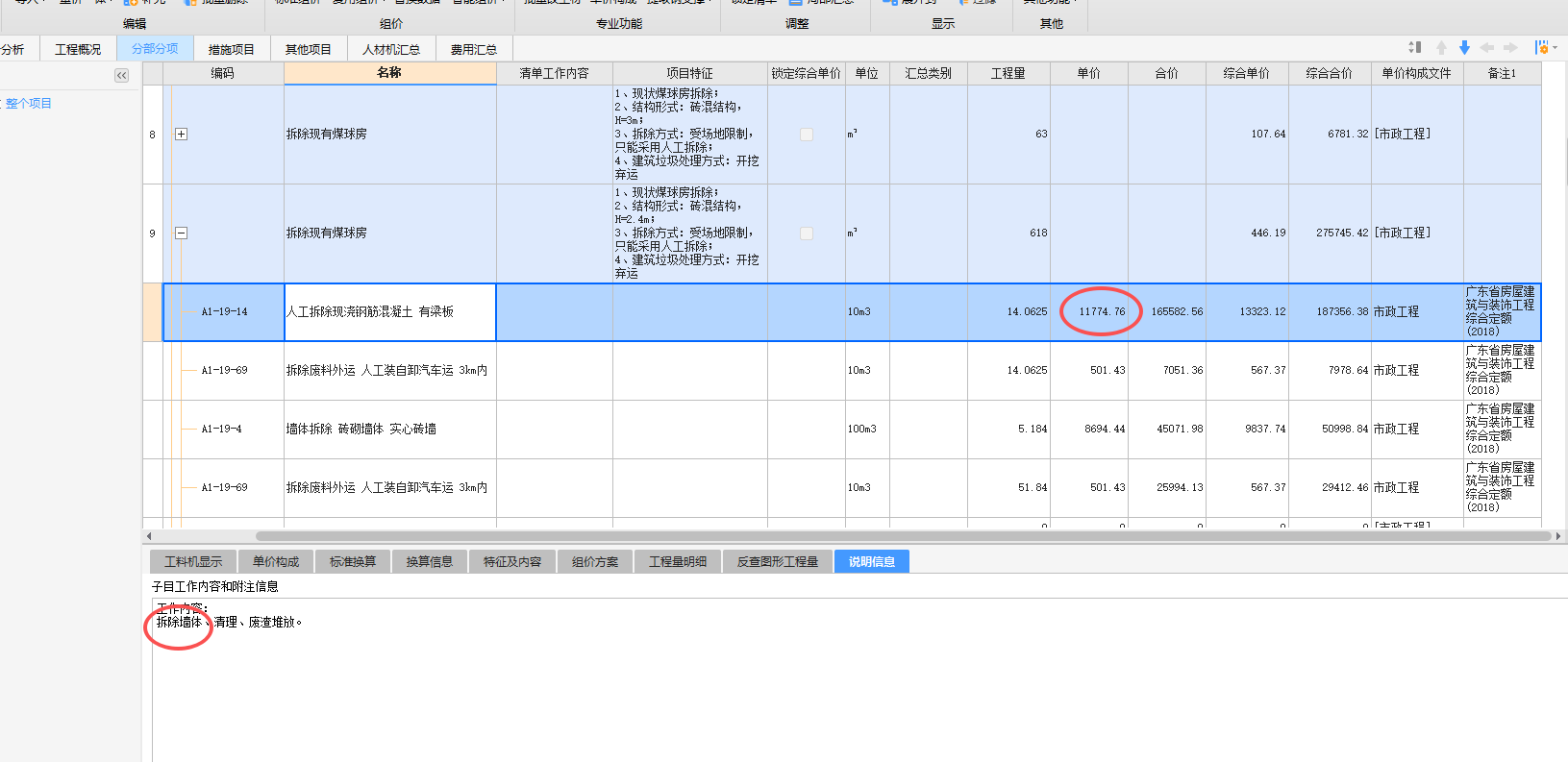Click the row number 9 header

click(152, 234)
